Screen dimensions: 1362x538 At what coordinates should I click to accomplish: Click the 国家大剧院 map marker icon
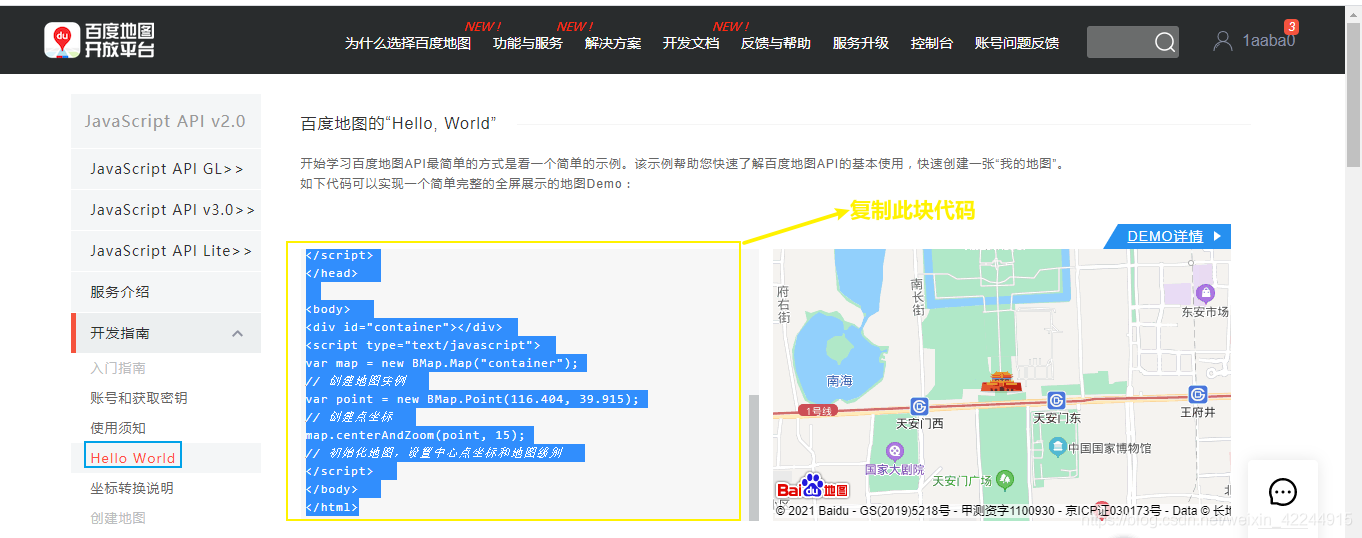pyautogui.click(x=894, y=452)
